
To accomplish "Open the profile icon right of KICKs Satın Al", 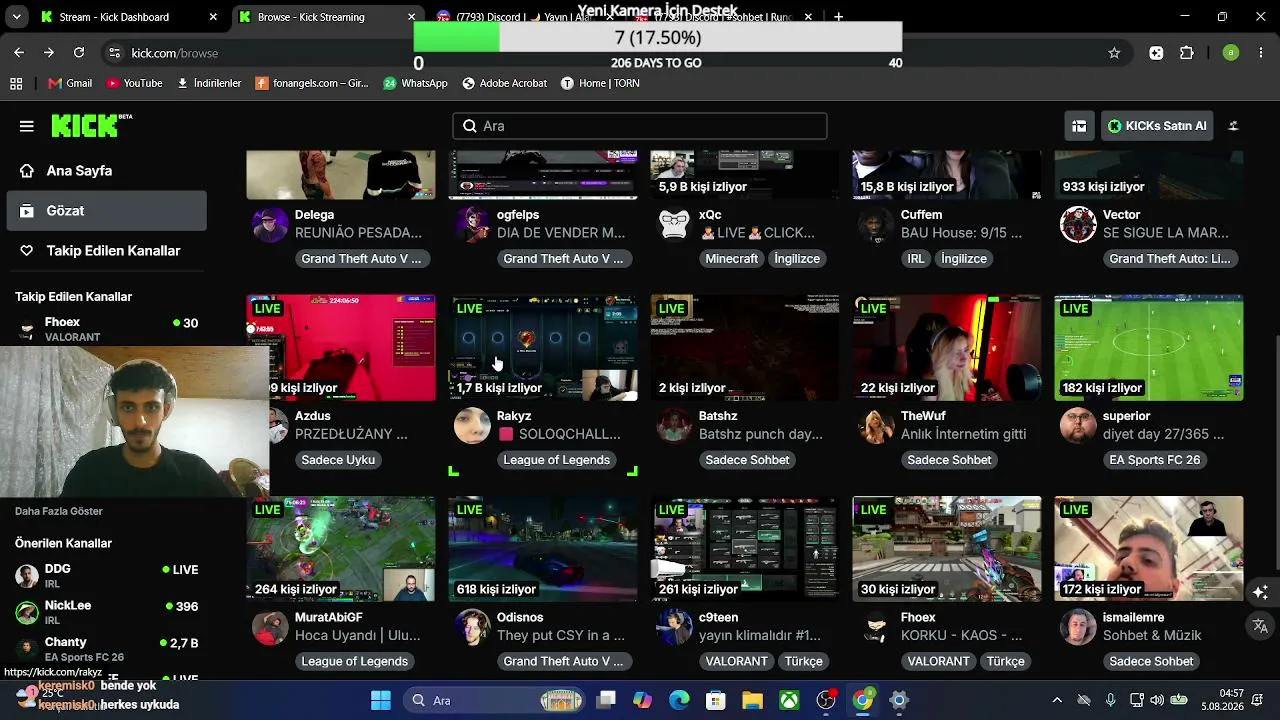I will pos(1233,126).
